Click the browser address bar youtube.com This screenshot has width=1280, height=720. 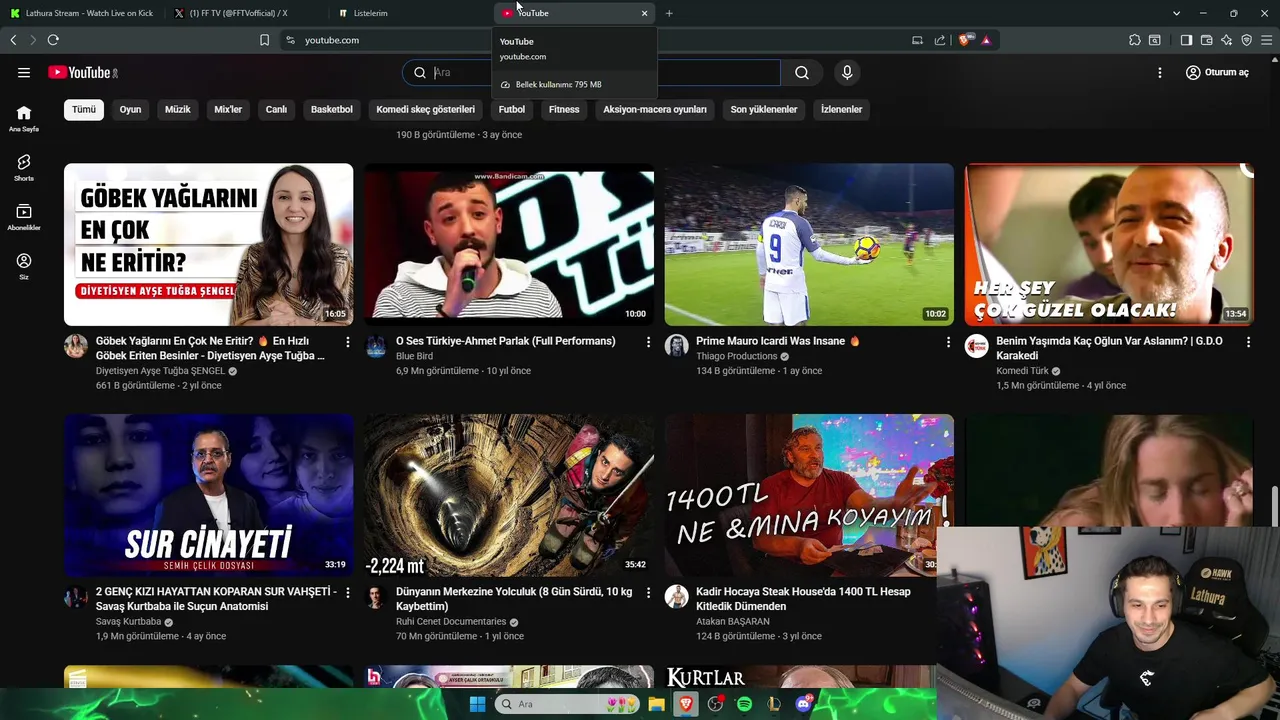(332, 40)
